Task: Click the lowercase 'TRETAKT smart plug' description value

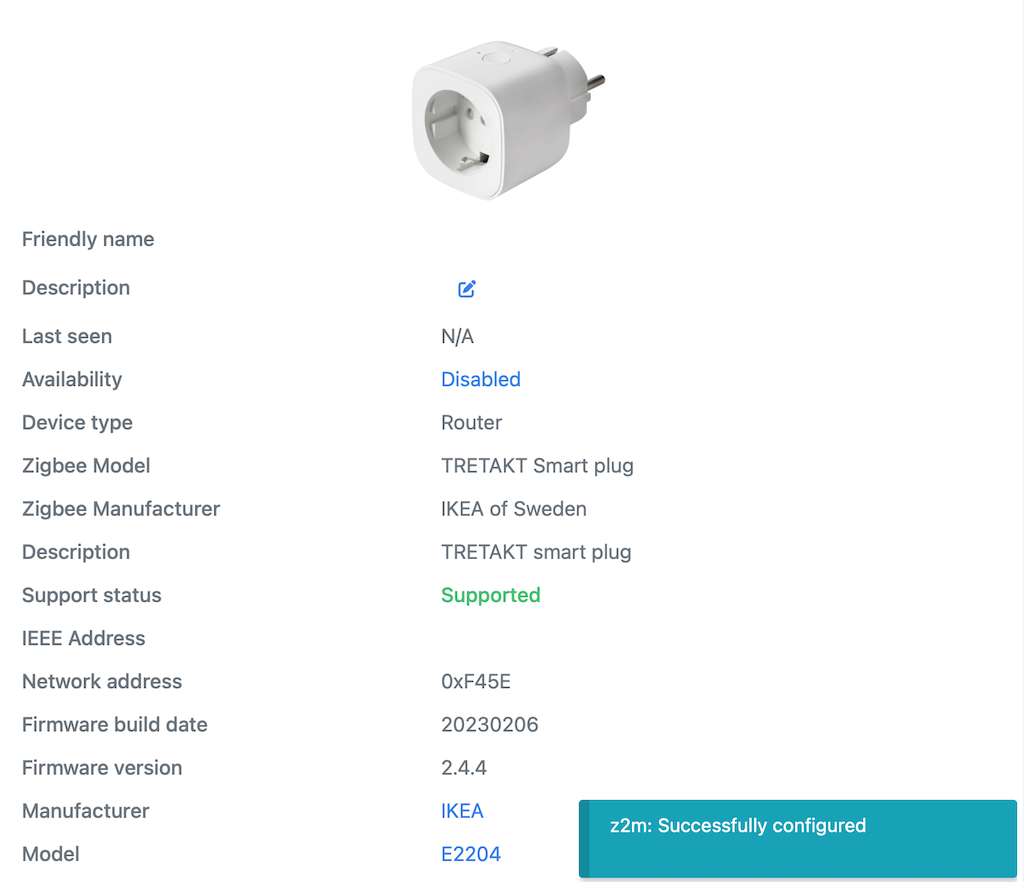Action: coord(536,552)
